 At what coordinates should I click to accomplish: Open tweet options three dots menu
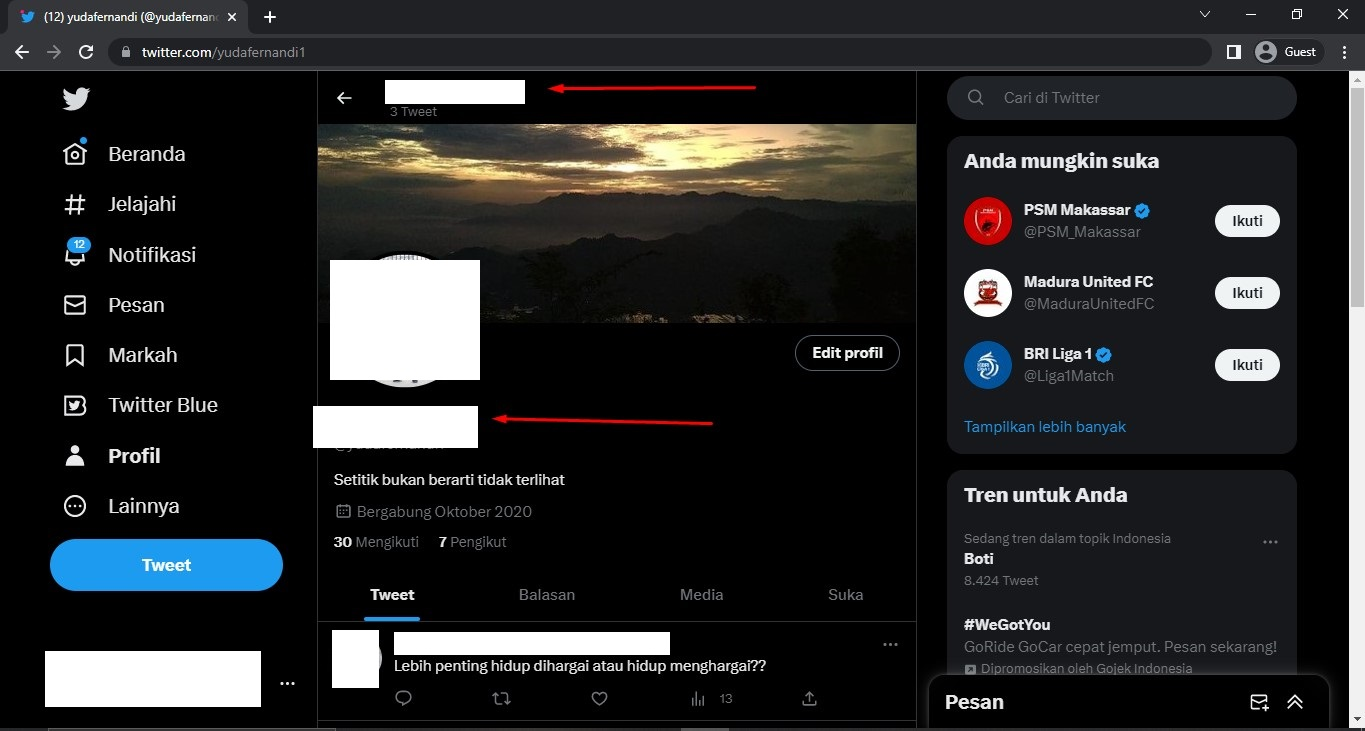click(x=890, y=645)
